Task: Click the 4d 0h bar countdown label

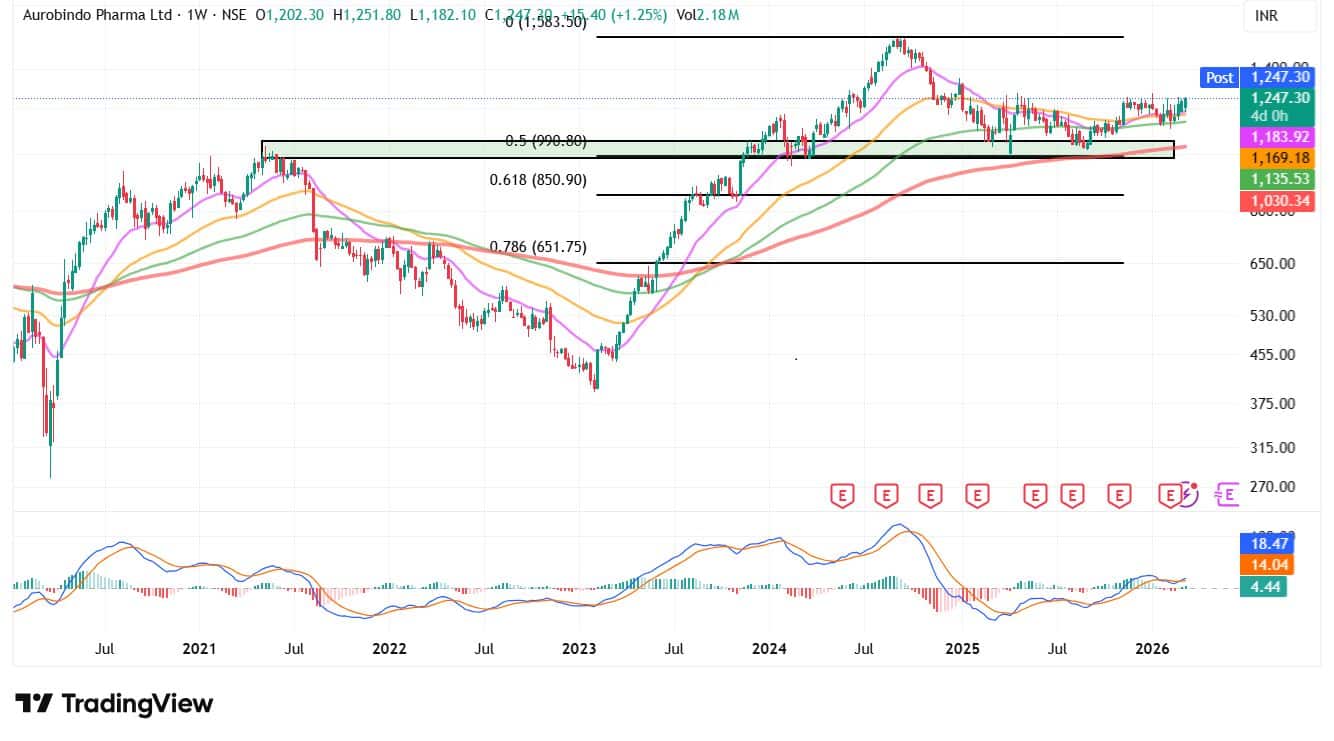Action: click(x=1272, y=115)
